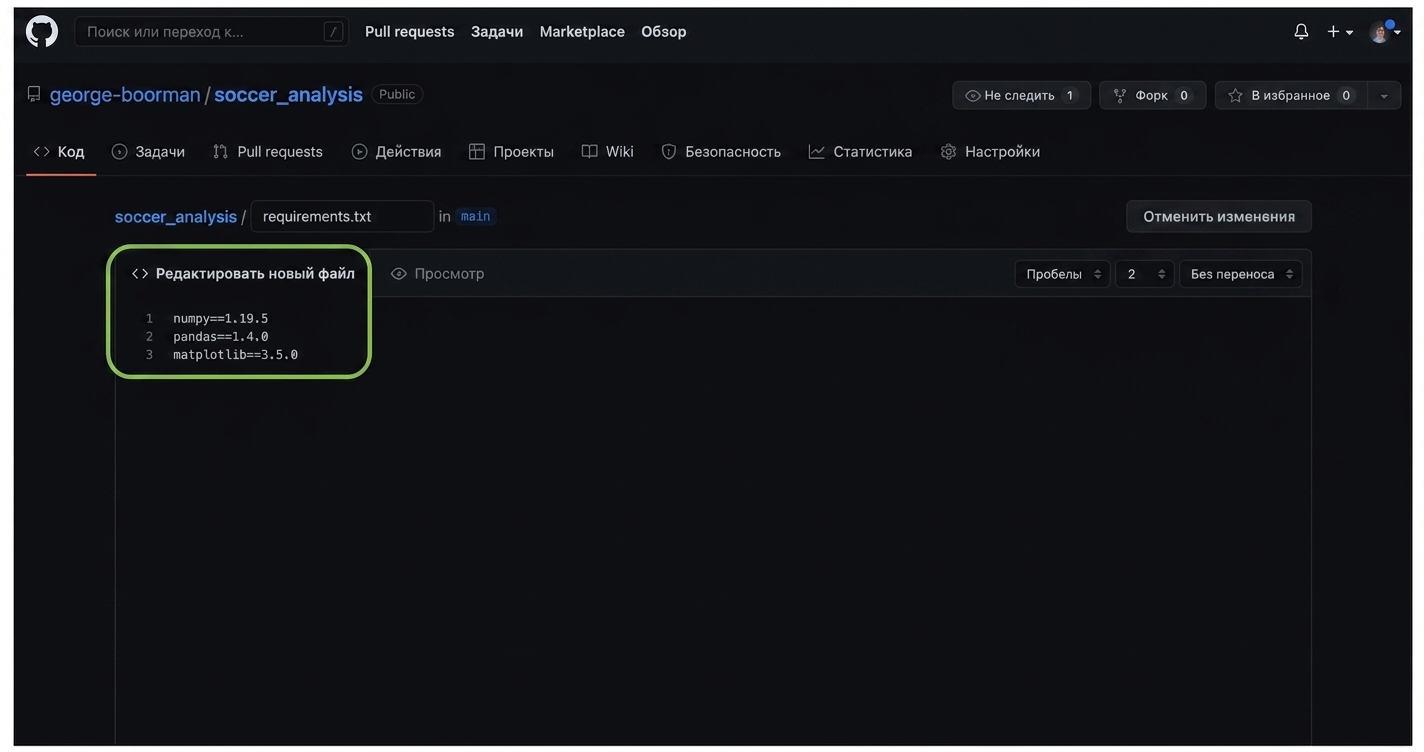Switch to the Проекты tab
The width and height of the screenshot is (1424, 752).
[511, 152]
